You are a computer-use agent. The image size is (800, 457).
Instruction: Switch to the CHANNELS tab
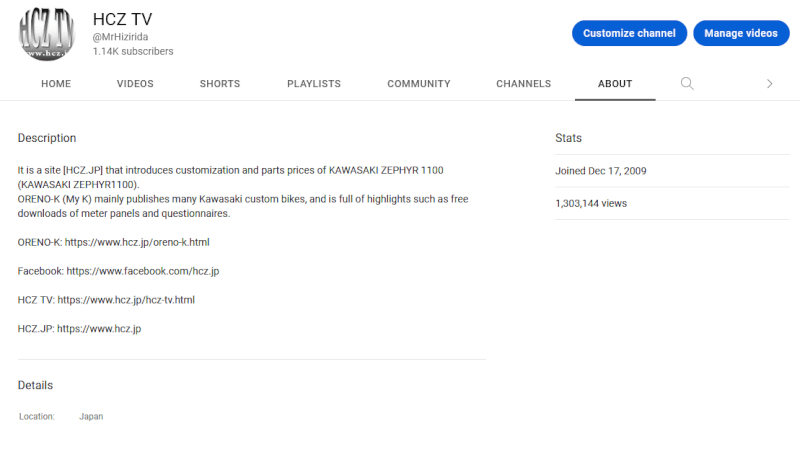(523, 84)
